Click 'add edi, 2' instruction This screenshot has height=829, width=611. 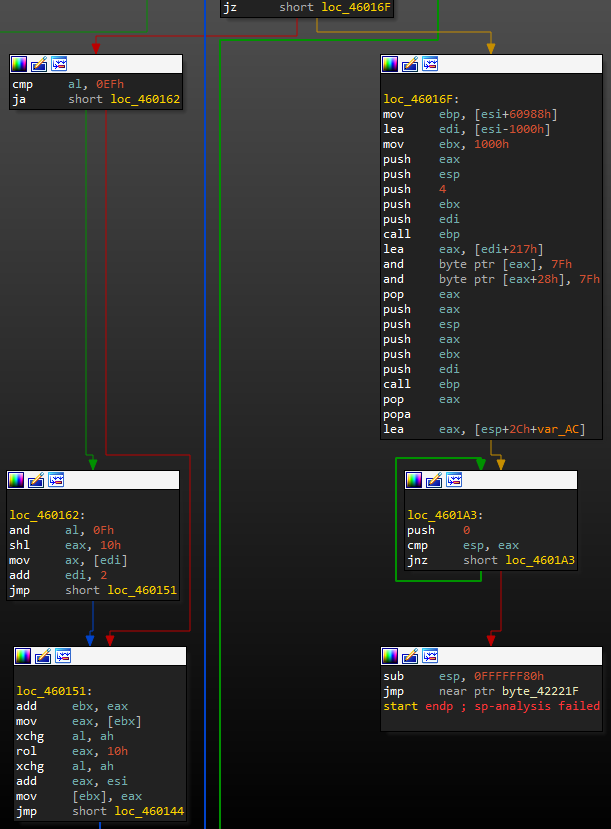click(58, 575)
